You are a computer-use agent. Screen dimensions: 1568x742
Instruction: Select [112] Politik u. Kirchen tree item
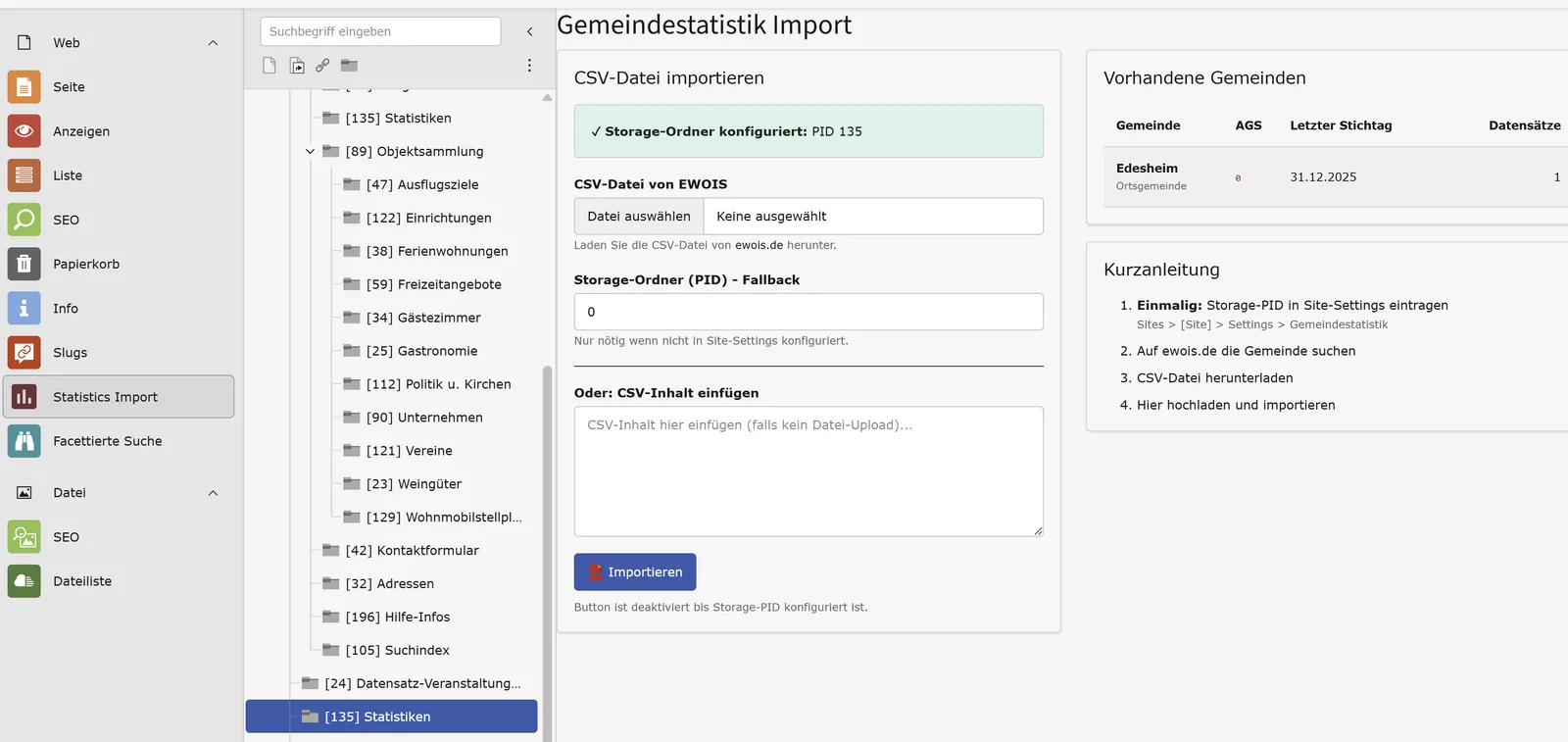pyautogui.click(x=439, y=384)
